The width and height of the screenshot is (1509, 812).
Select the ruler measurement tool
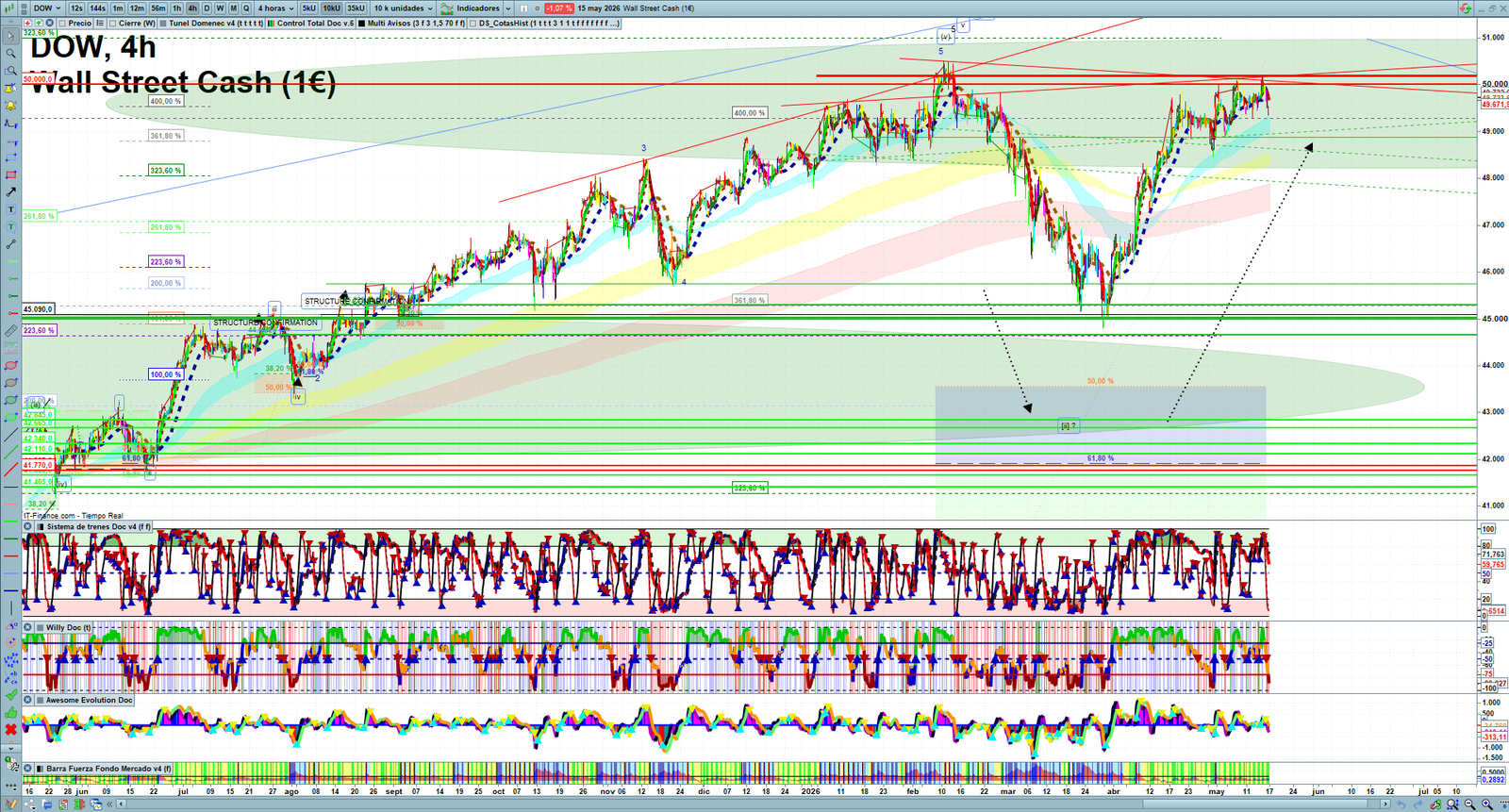[10, 330]
